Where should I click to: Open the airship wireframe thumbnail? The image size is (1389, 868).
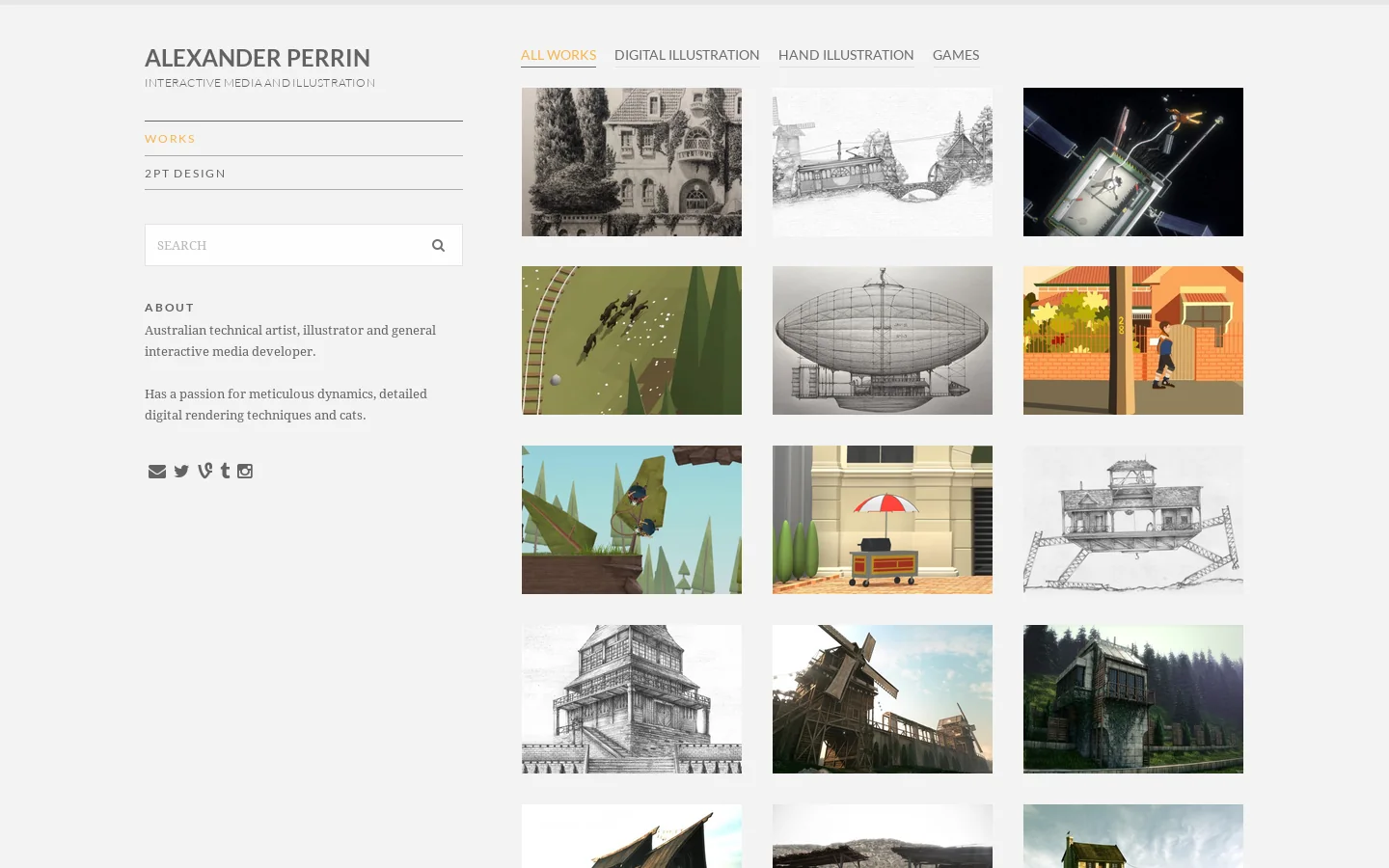(883, 340)
